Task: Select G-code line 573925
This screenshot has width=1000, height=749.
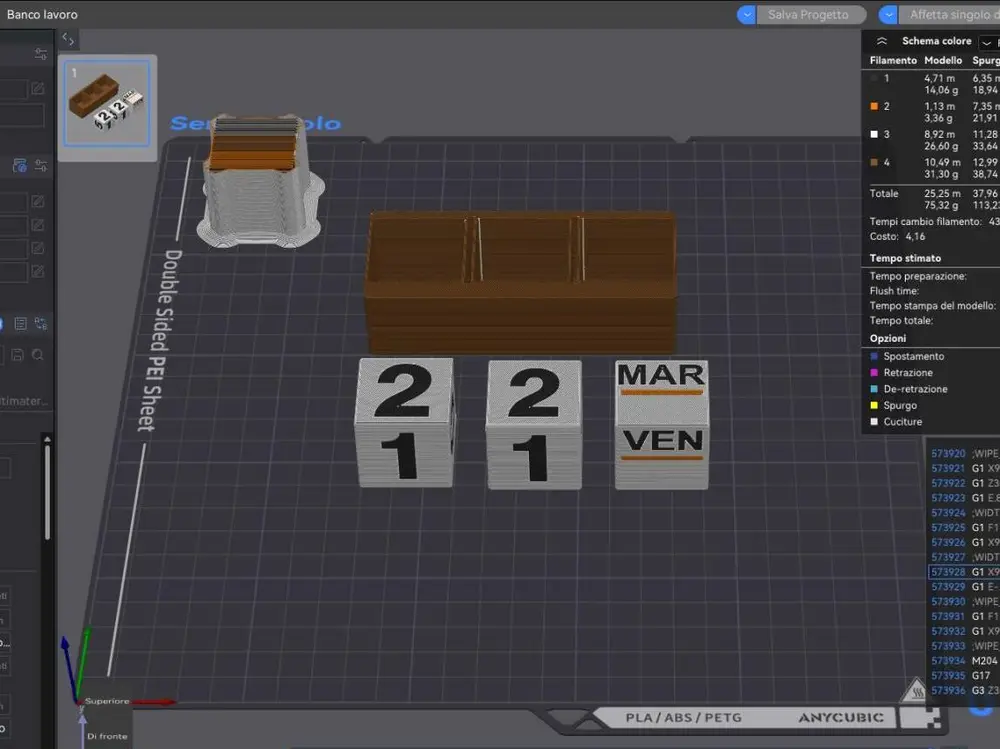Action: coord(964,528)
